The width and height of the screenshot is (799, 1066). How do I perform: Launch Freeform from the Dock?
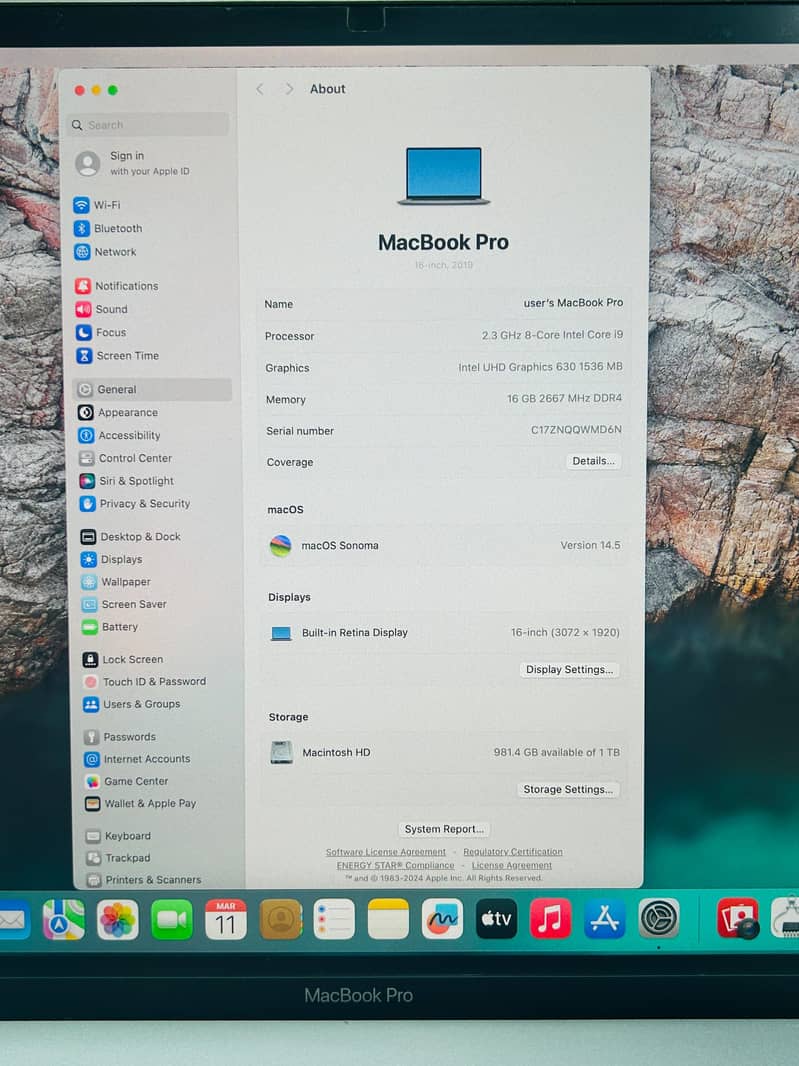[x=442, y=919]
